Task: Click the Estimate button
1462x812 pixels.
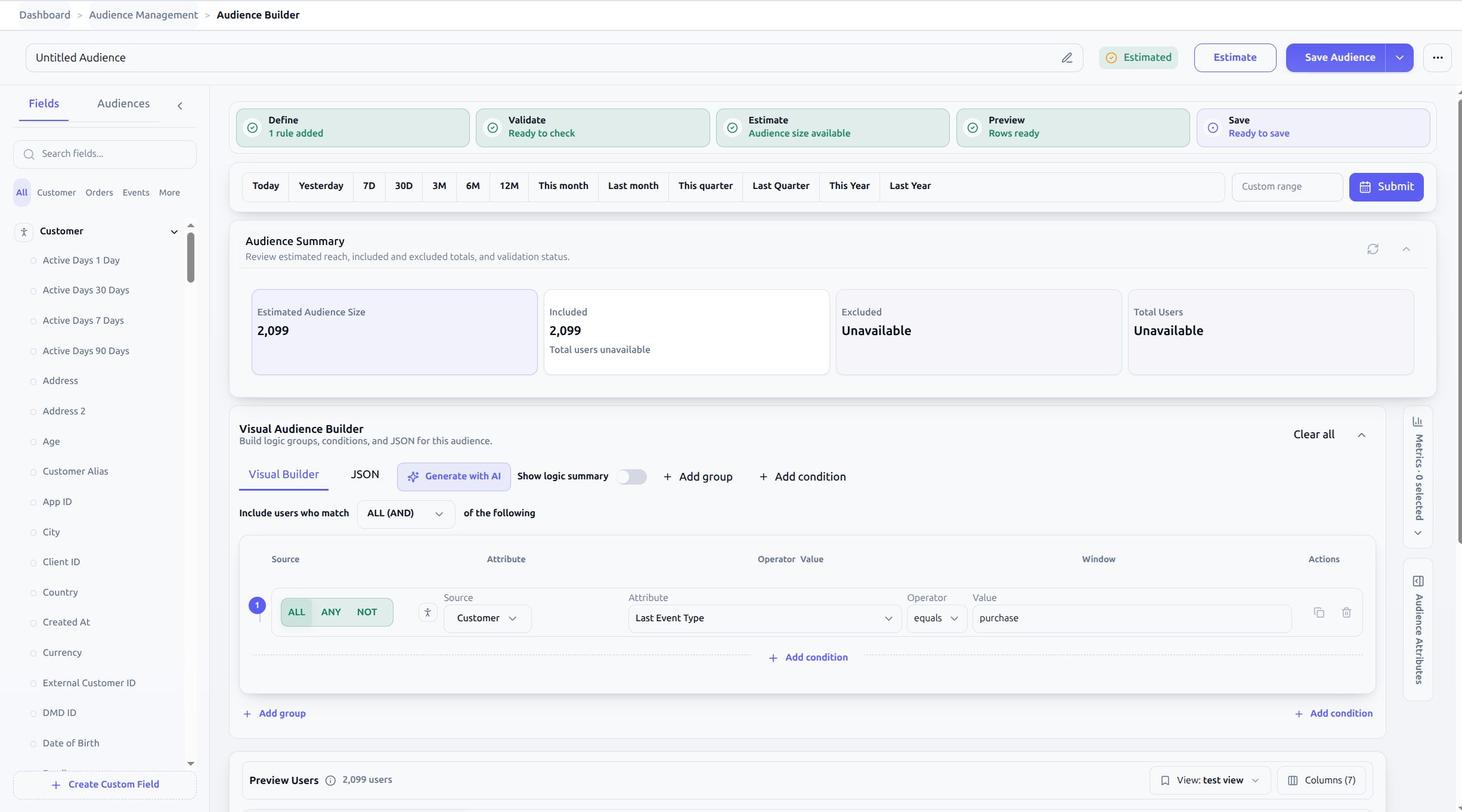Action: tap(1235, 58)
